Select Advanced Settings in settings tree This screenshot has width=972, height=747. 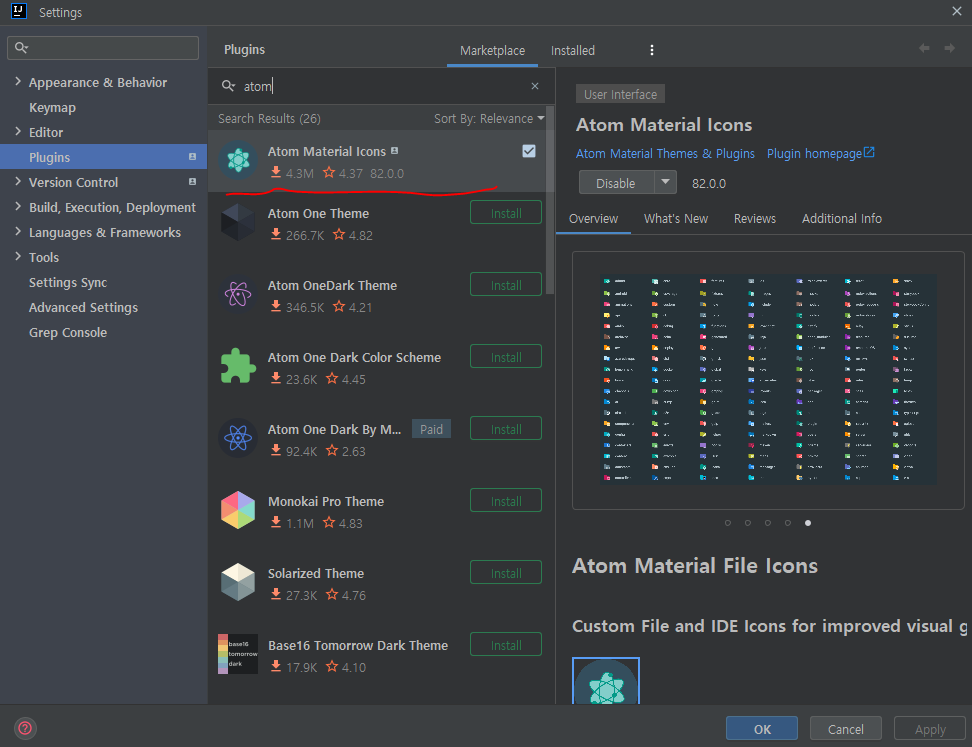tap(83, 307)
